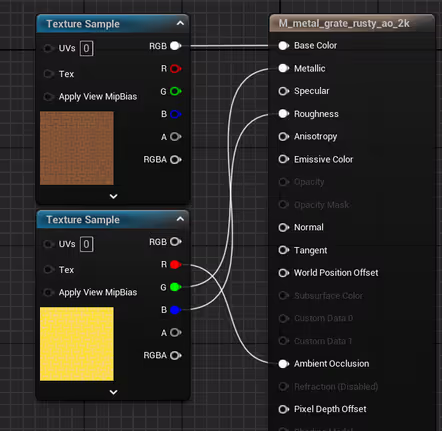Click Apply View MipBias pin on bottom Texture Sample

click(49, 292)
